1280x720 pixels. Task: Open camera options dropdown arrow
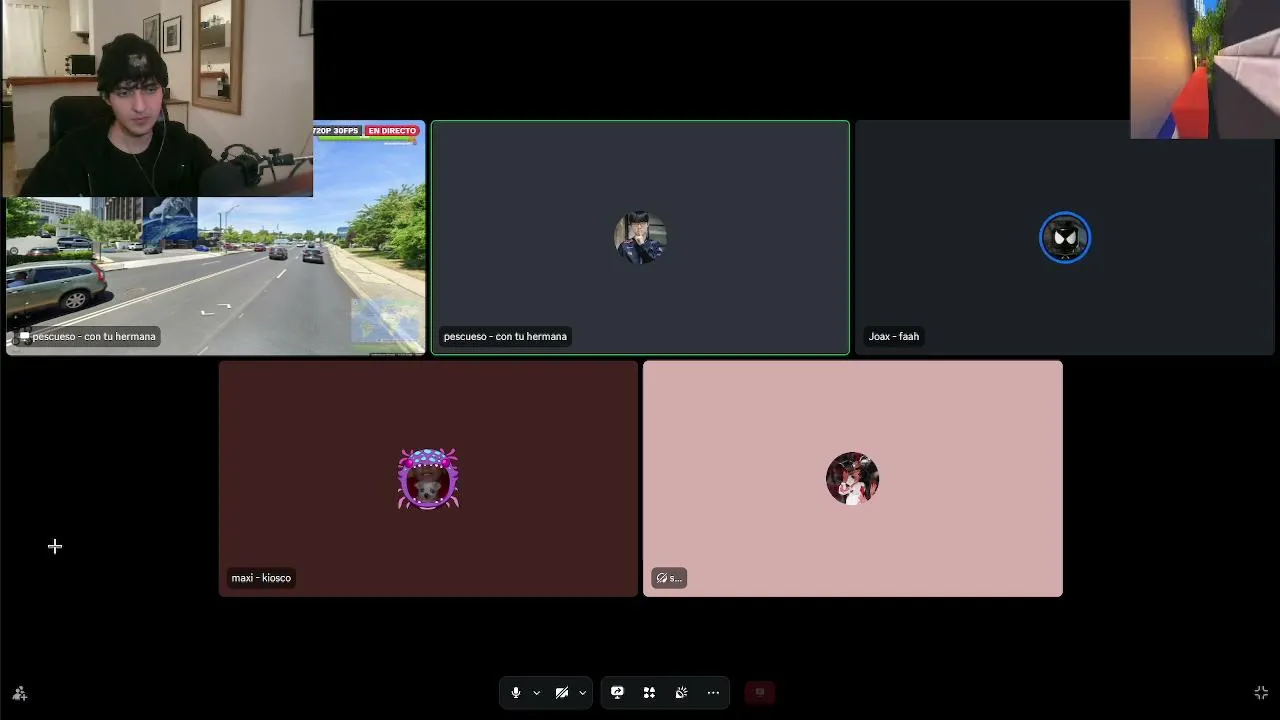click(x=582, y=692)
